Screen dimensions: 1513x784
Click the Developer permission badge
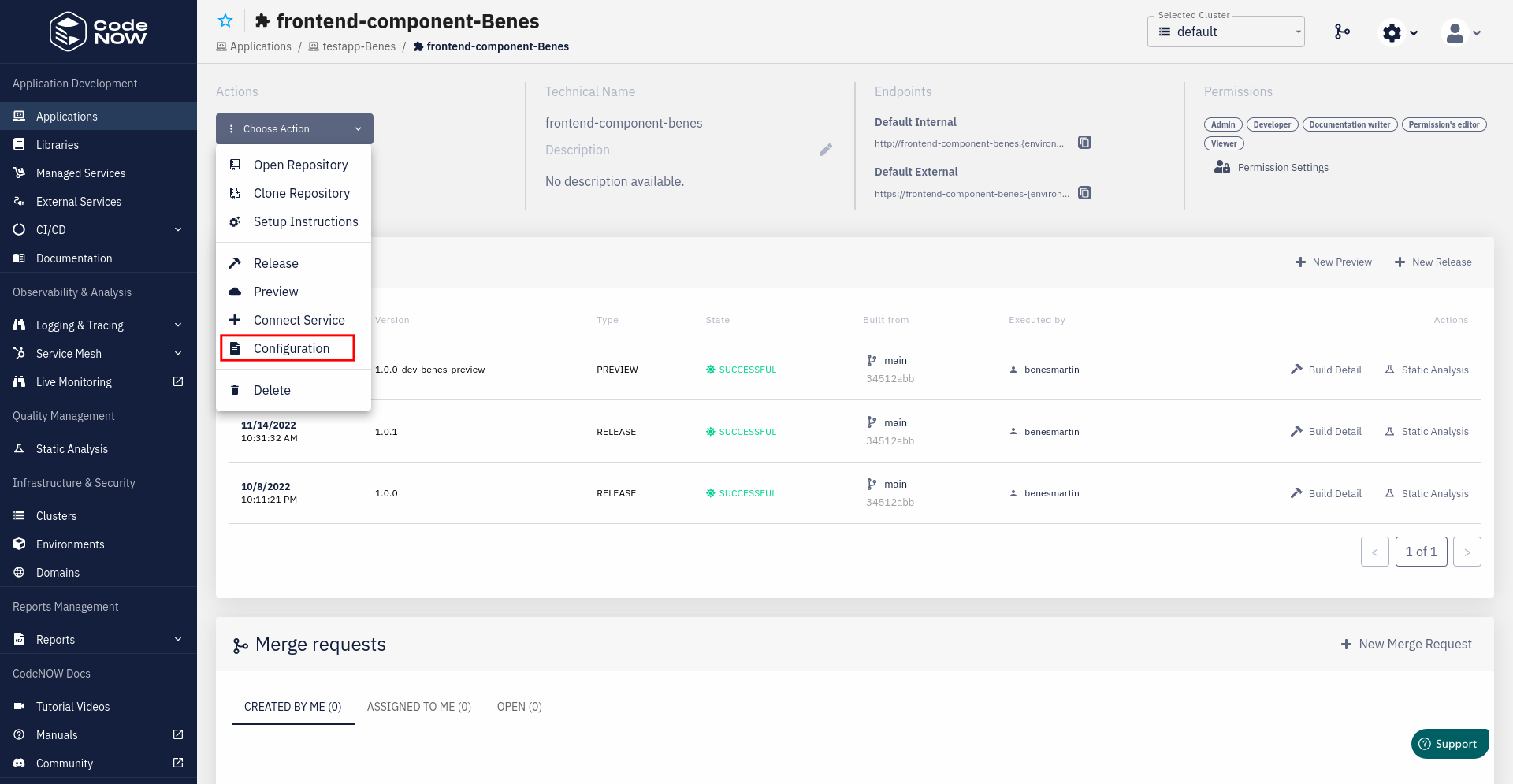pyautogui.click(x=1272, y=124)
